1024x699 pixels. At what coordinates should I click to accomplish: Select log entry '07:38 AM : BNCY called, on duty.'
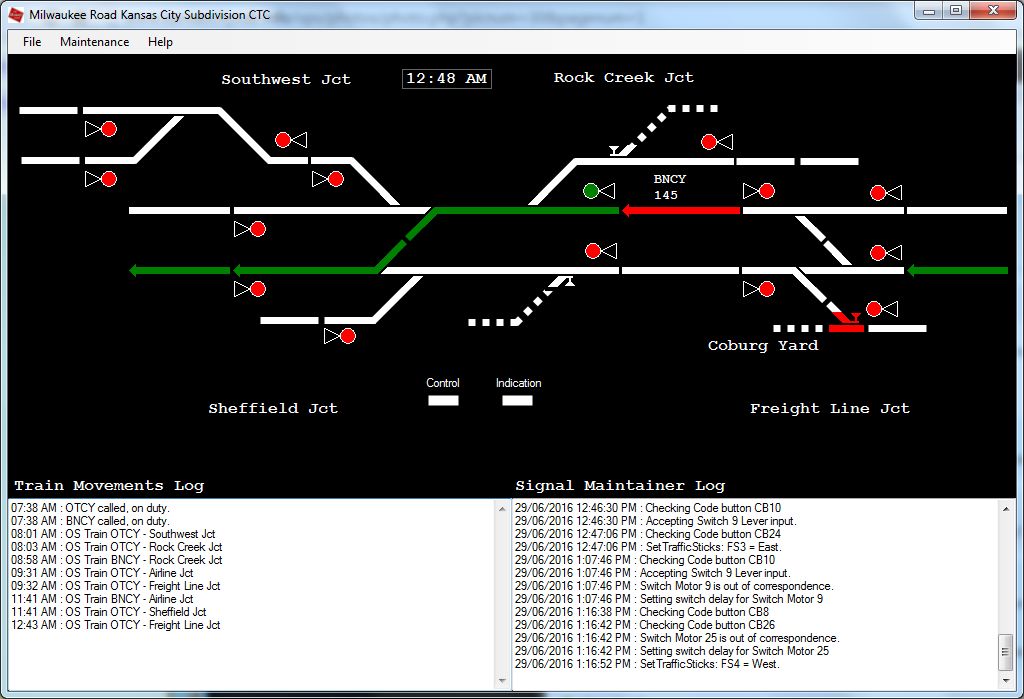[x=90, y=521]
